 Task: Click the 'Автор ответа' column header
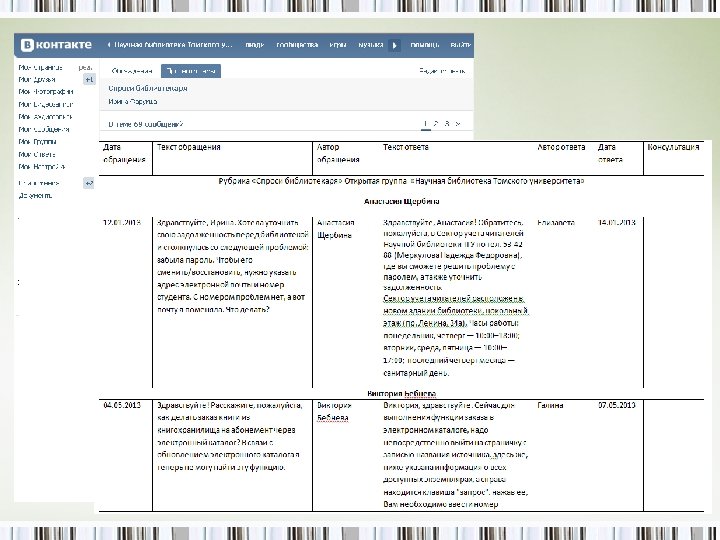561,147
